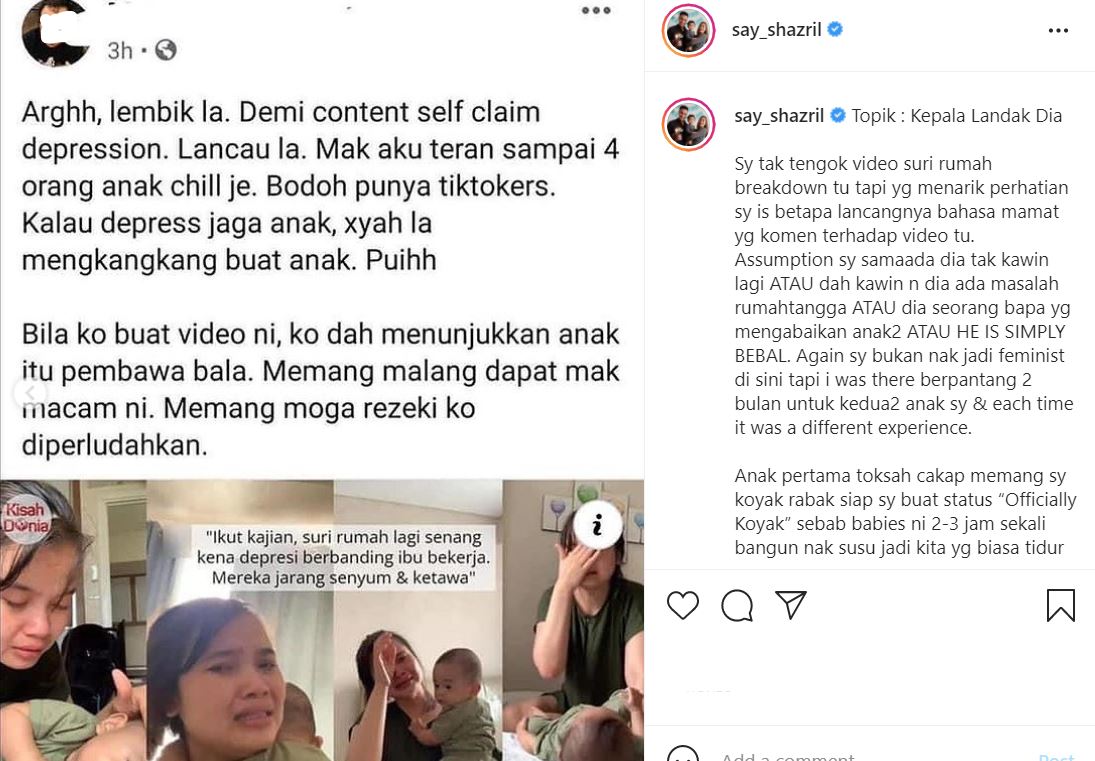
Task: Click the emoji icon beside the comment box
Action: [682, 755]
